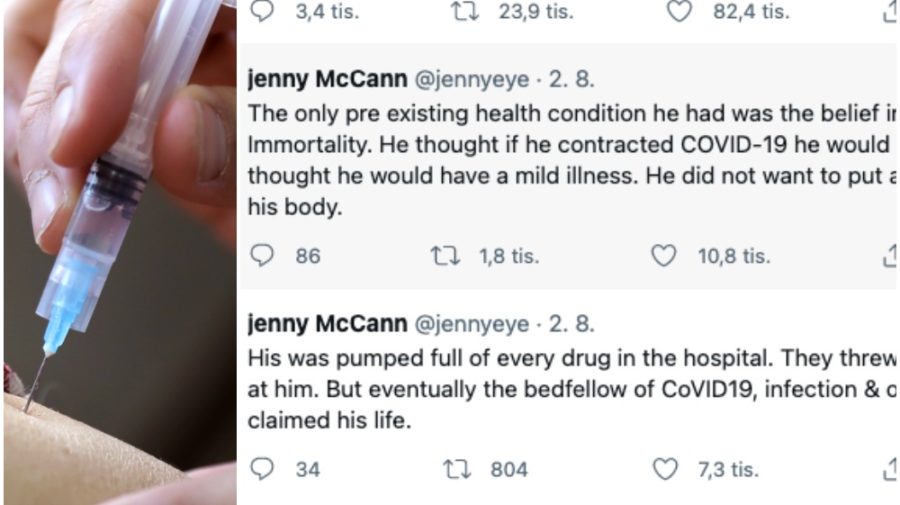Retweet the tweet with 804 retweets

(x=457, y=468)
